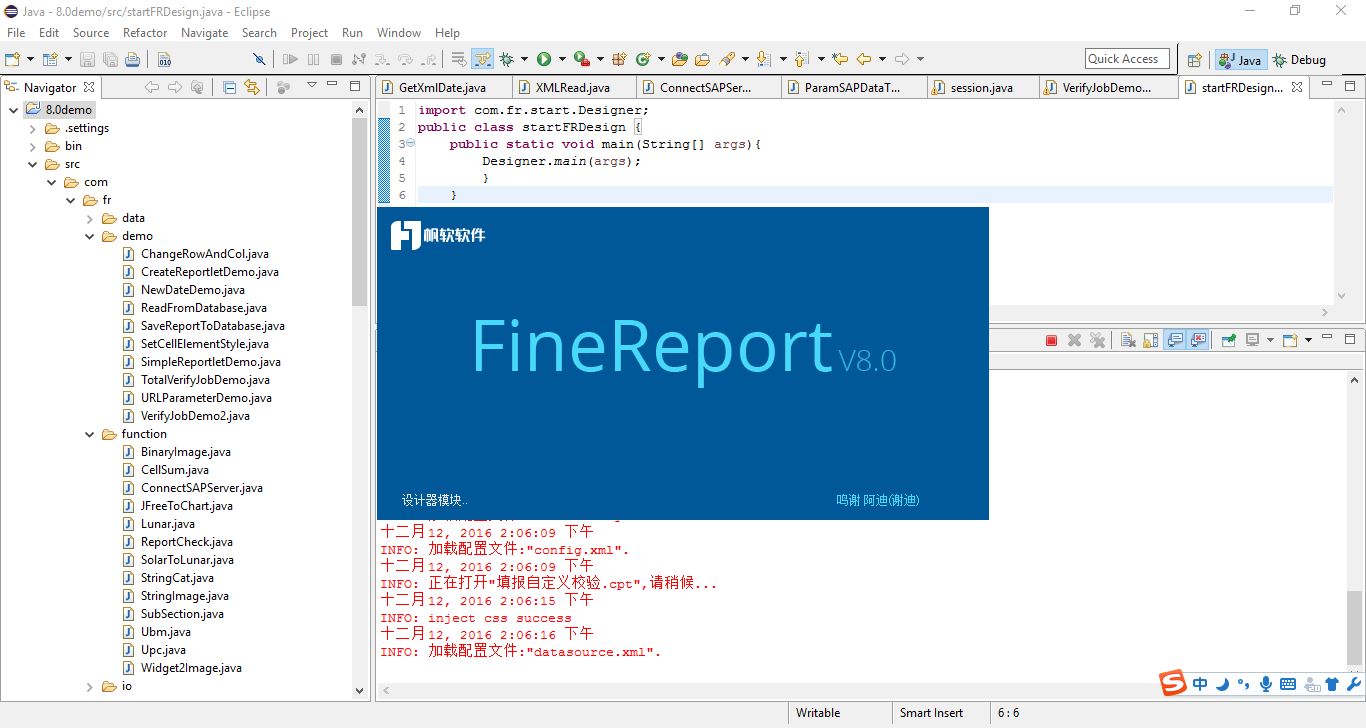Click the Run Last Tool icon
Viewport: 1366px width, 728px height.
pos(581,59)
